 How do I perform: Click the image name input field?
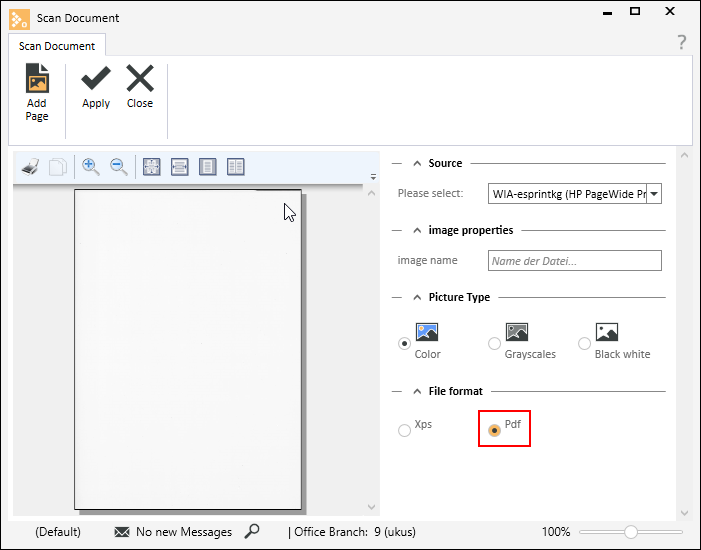(x=574, y=261)
